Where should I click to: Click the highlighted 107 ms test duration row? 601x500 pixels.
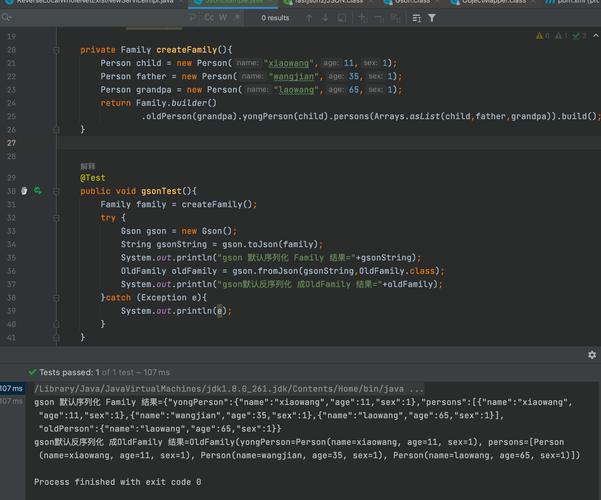(x=12, y=388)
